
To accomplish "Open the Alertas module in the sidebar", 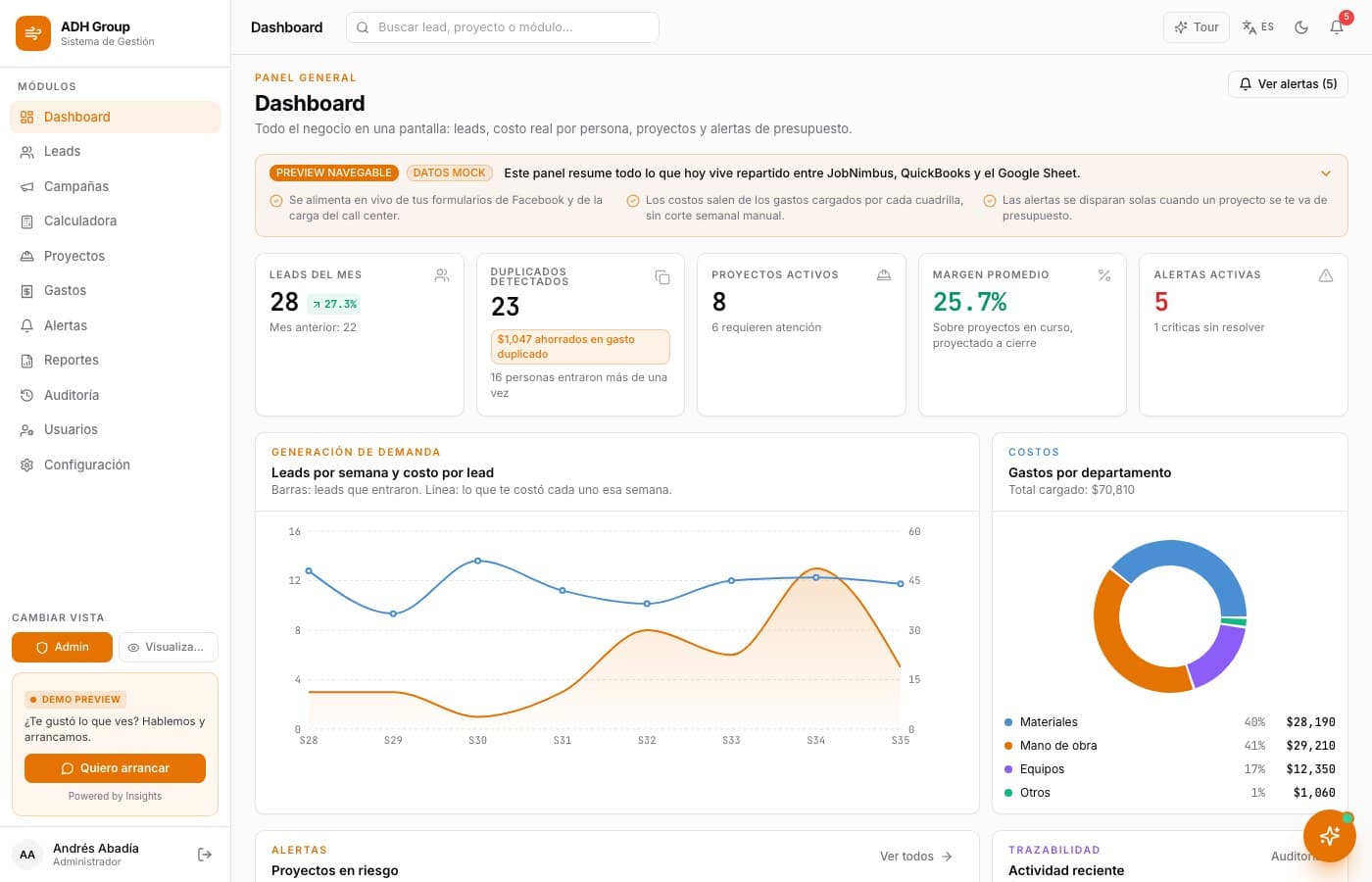I will (x=115, y=325).
